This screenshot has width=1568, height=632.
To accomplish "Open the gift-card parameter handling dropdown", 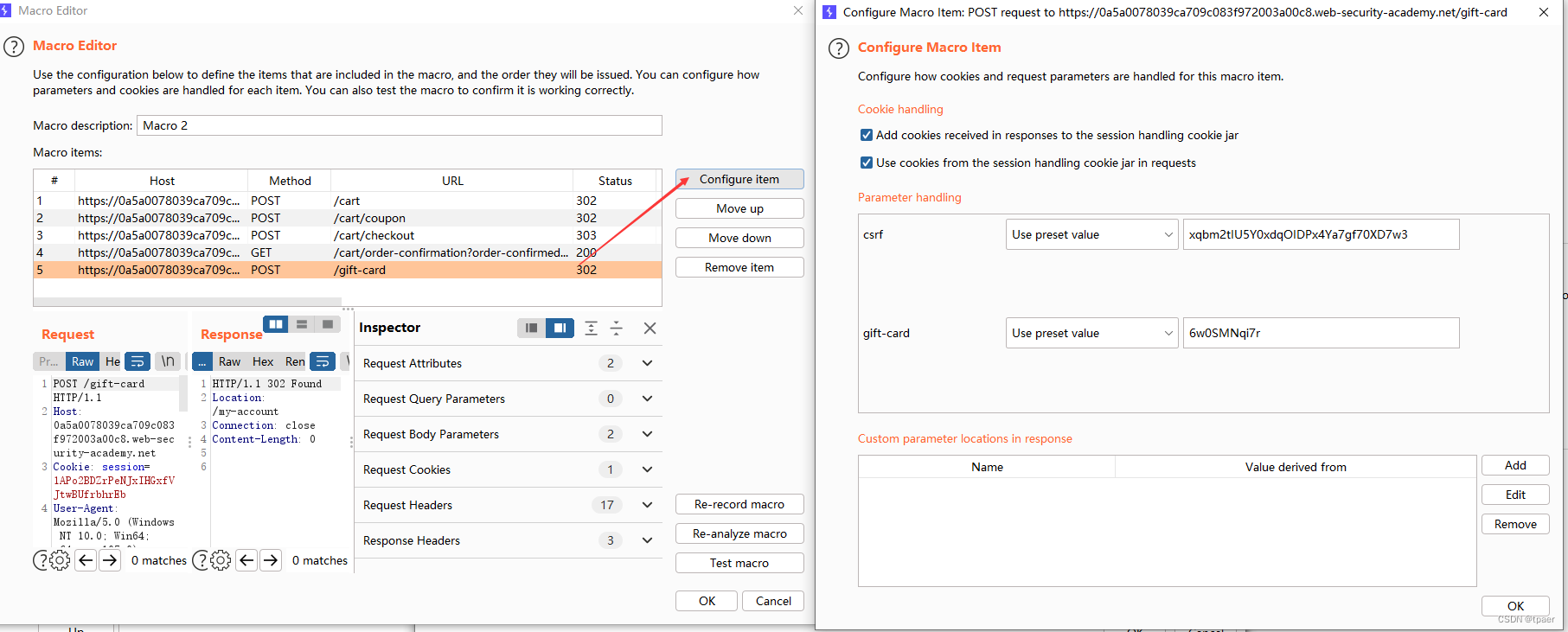I will 1091,333.
